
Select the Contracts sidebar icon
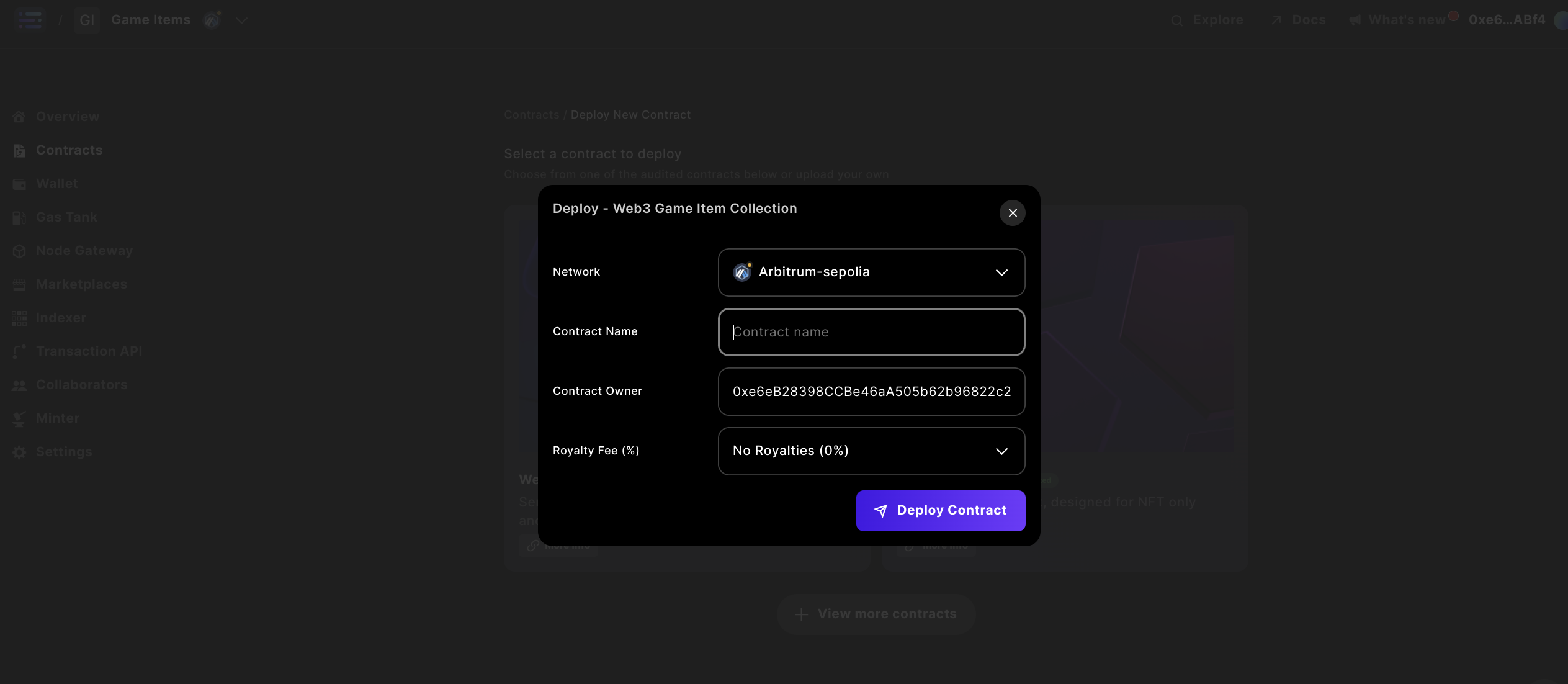point(19,150)
